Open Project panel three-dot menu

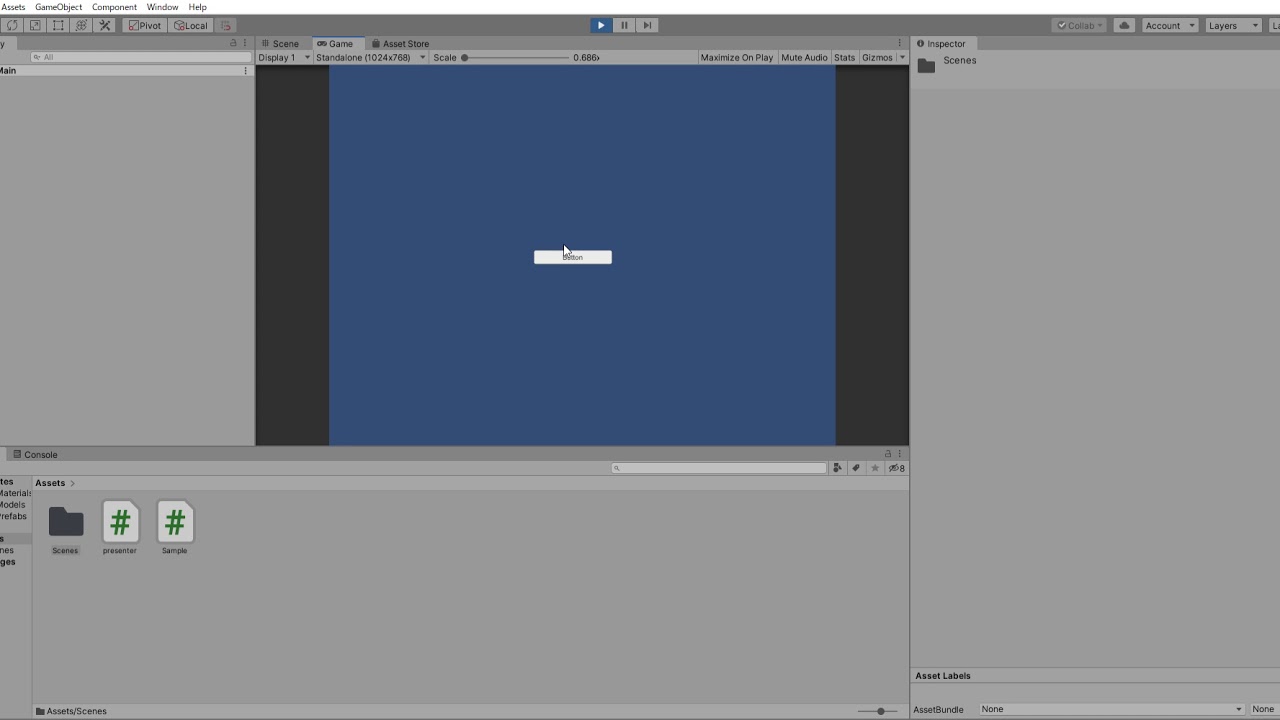[899, 454]
